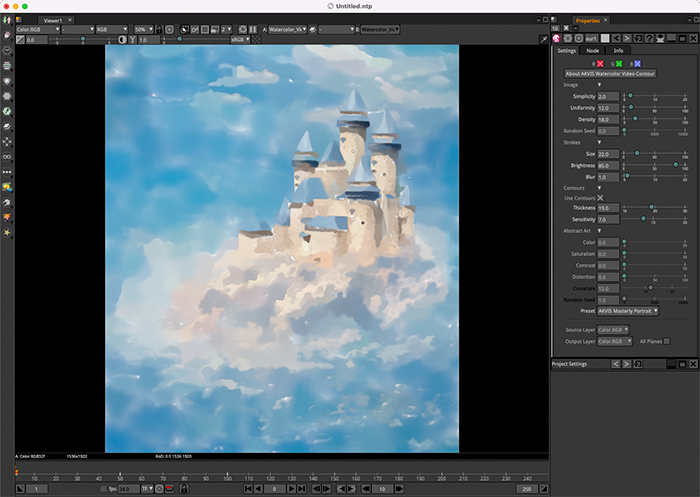
Task: Click the three-dots icon in left toolbar
Action: 7,172
